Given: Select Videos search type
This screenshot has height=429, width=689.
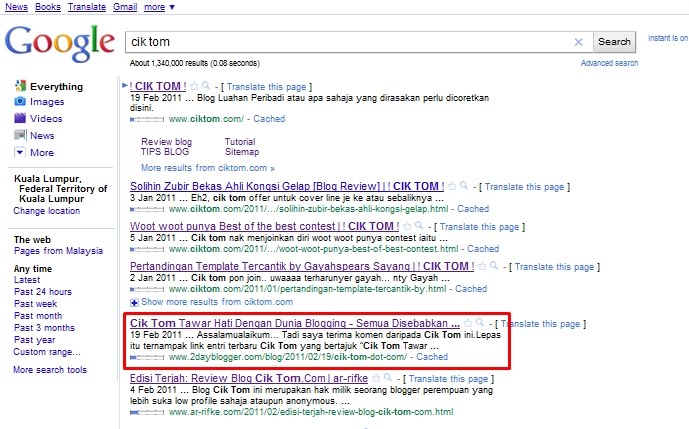Looking at the screenshot, I should pos(46,119).
